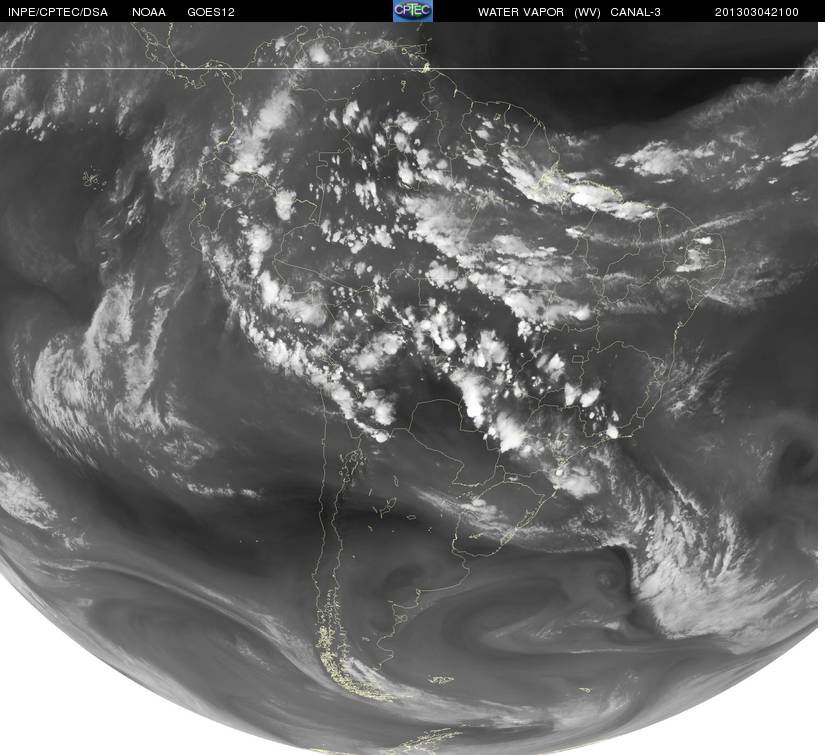
Task: Click the NOAA label in header
Action: [149, 12]
